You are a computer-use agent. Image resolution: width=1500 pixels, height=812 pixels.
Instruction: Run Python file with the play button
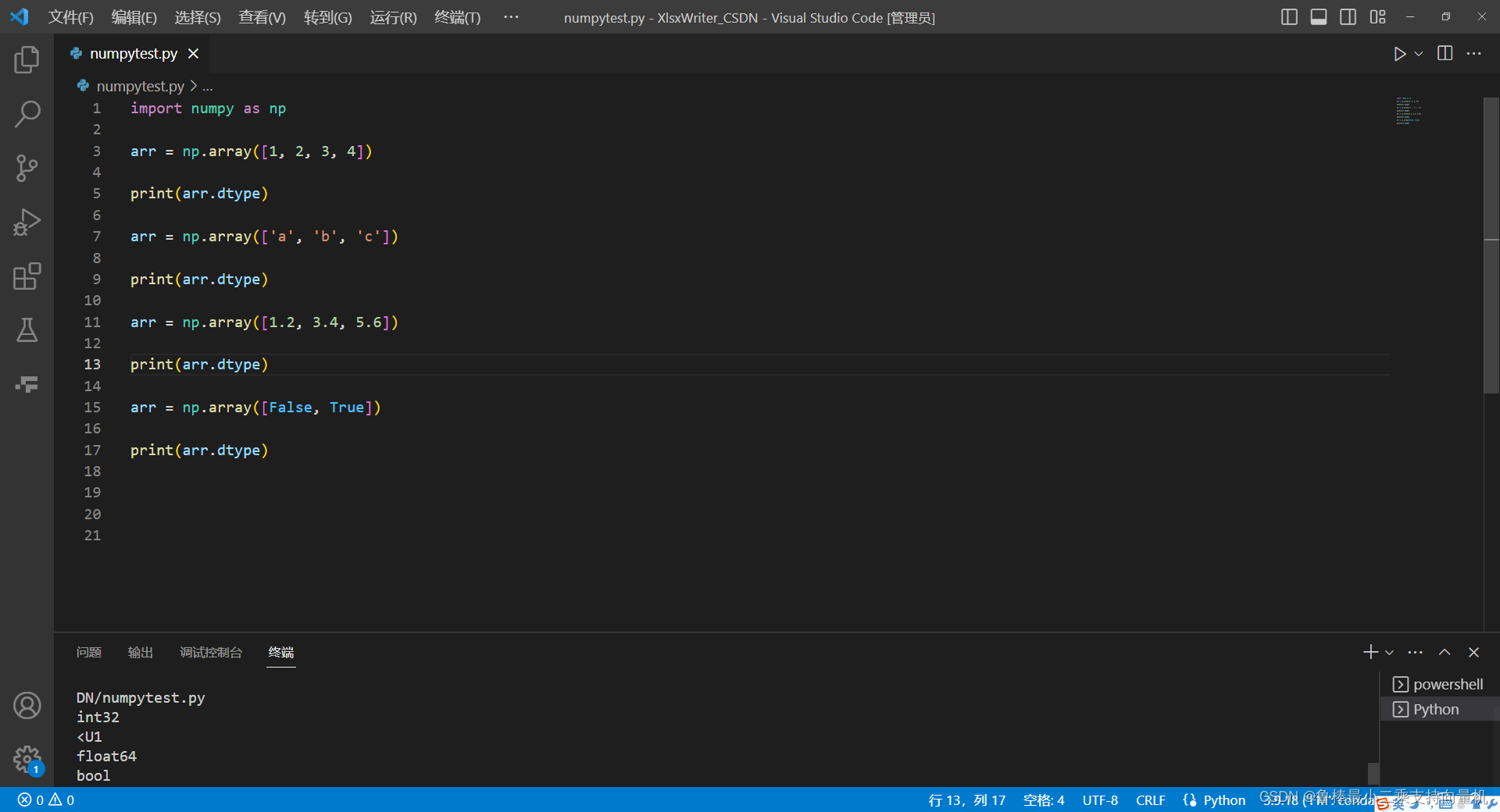pyautogui.click(x=1400, y=54)
